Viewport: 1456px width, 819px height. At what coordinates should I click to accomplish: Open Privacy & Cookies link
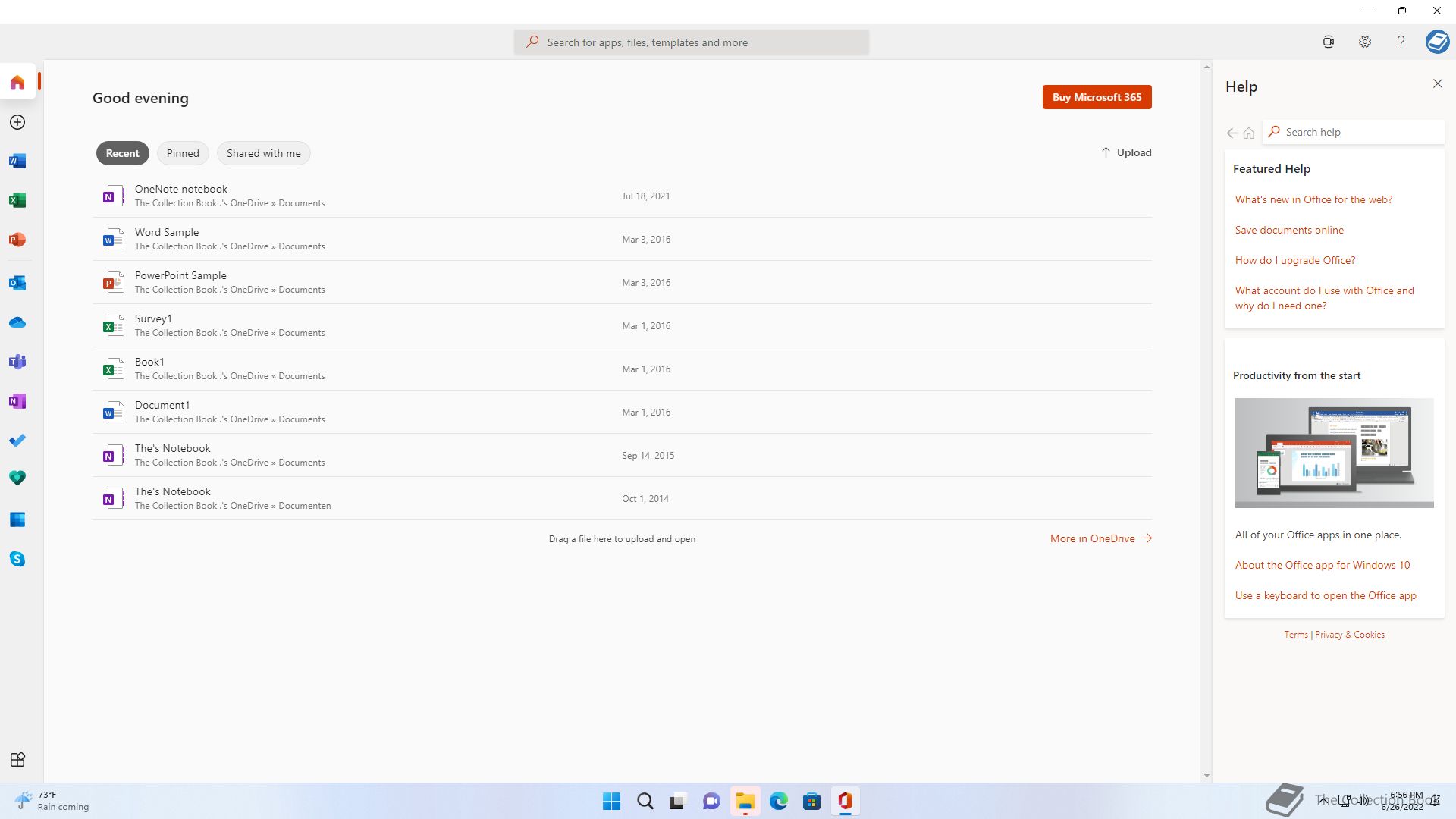point(1350,635)
